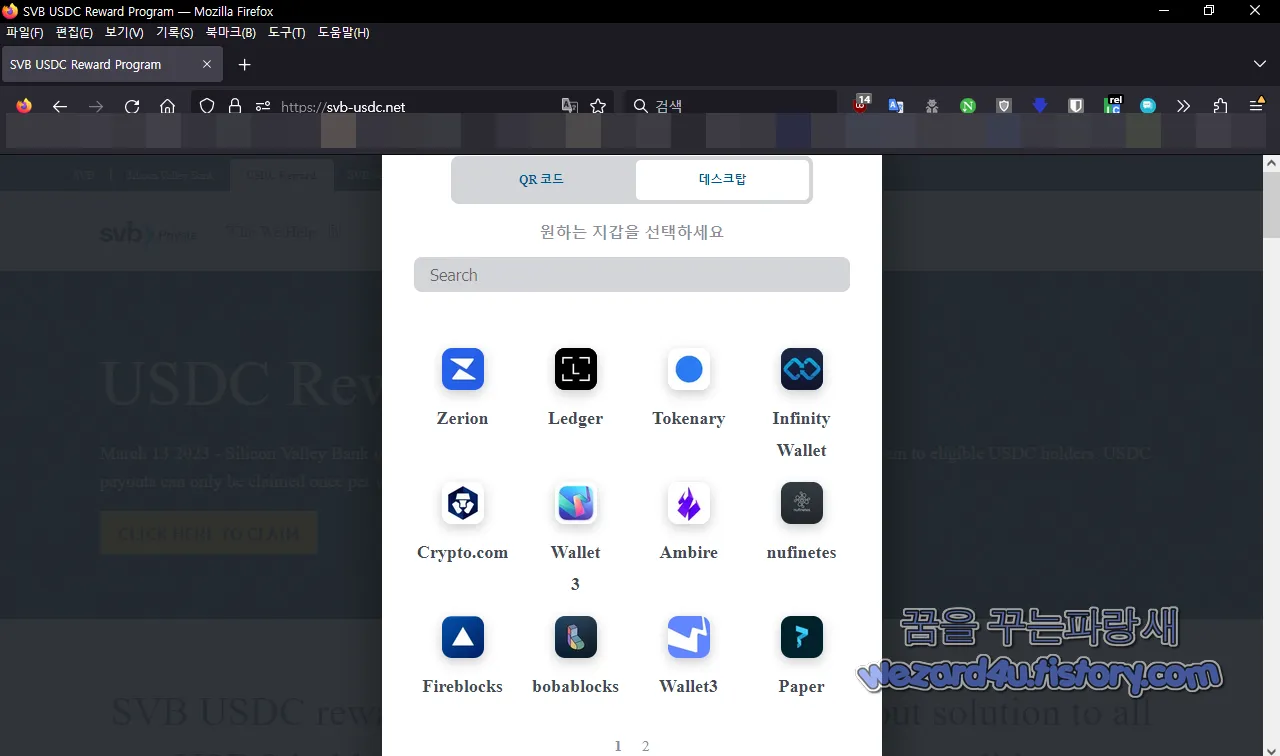Go to wallet list page 2
This screenshot has height=756, width=1280.
(646, 746)
